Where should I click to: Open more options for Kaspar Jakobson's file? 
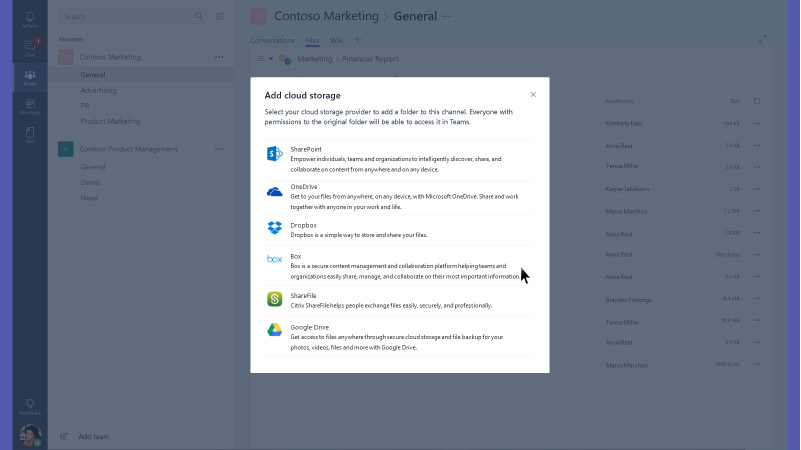tap(757, 189)
